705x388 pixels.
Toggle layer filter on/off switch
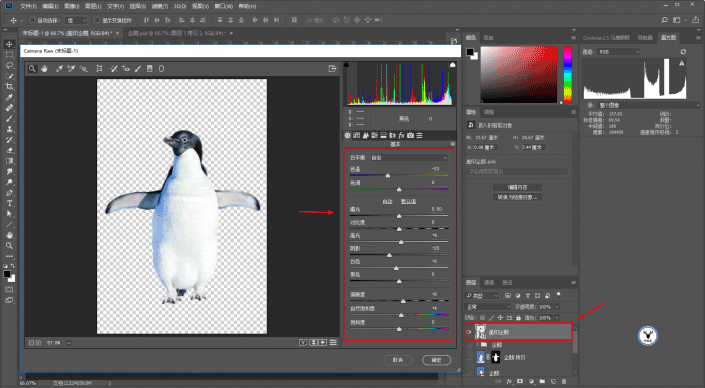pyautogui.click(x=558, y=295)
